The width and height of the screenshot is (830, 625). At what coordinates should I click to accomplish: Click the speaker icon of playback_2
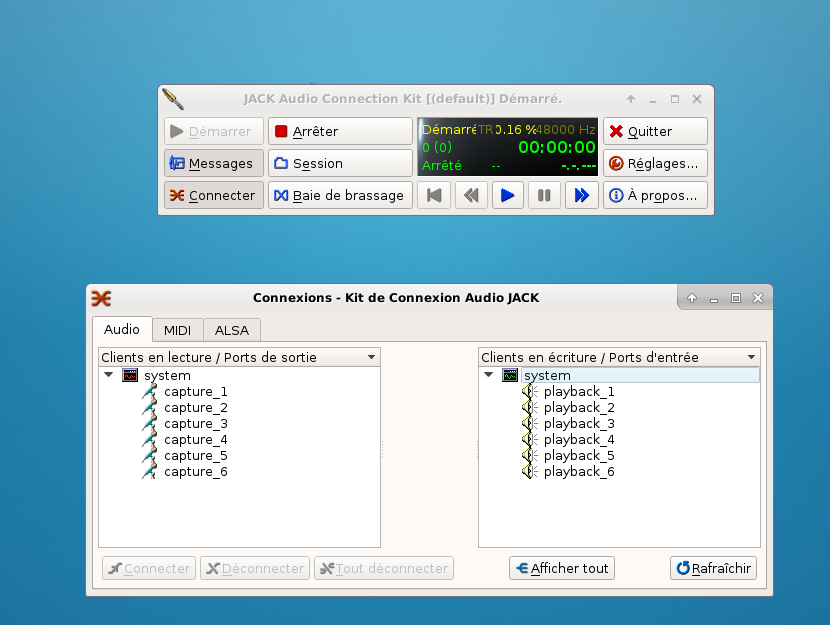pos(529,407)
